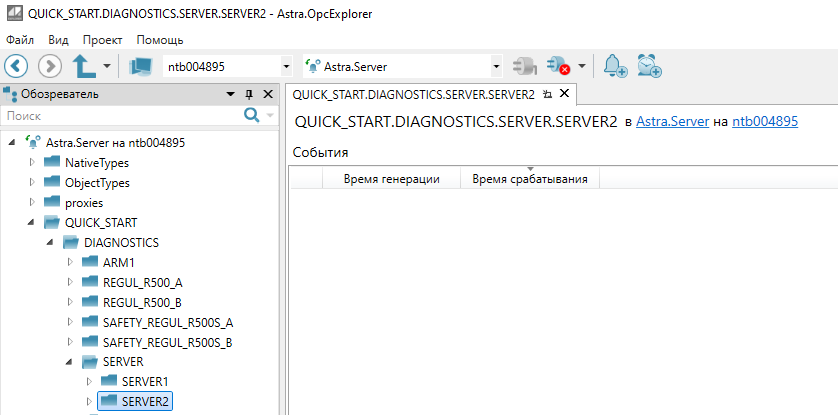The height and width of the screenshot is (415, 838).
Task: Pin the SERVER2 document tab
Action: pyautogui.click(x=547, y=95)
